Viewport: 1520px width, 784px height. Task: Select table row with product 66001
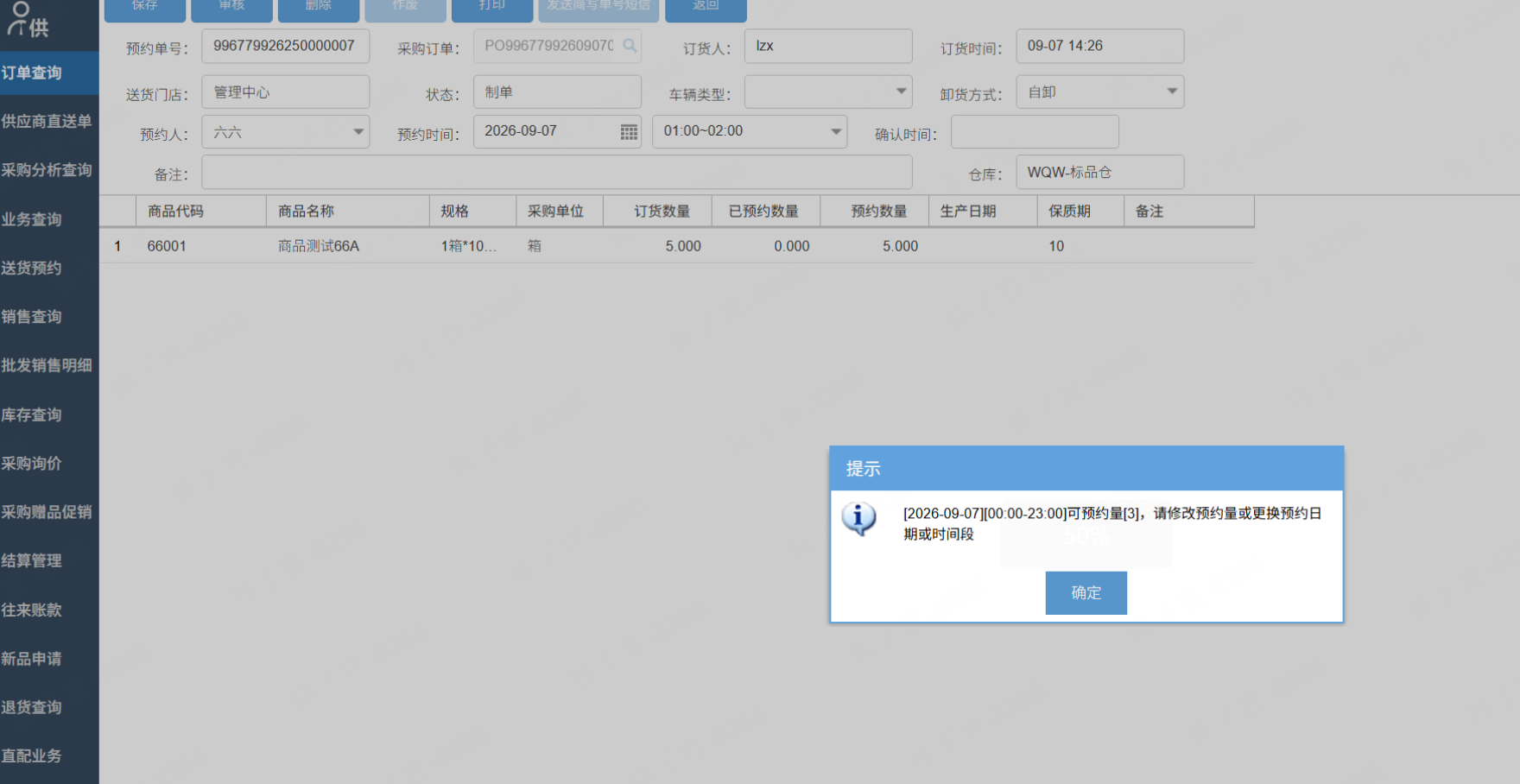[x=676, y=246]
